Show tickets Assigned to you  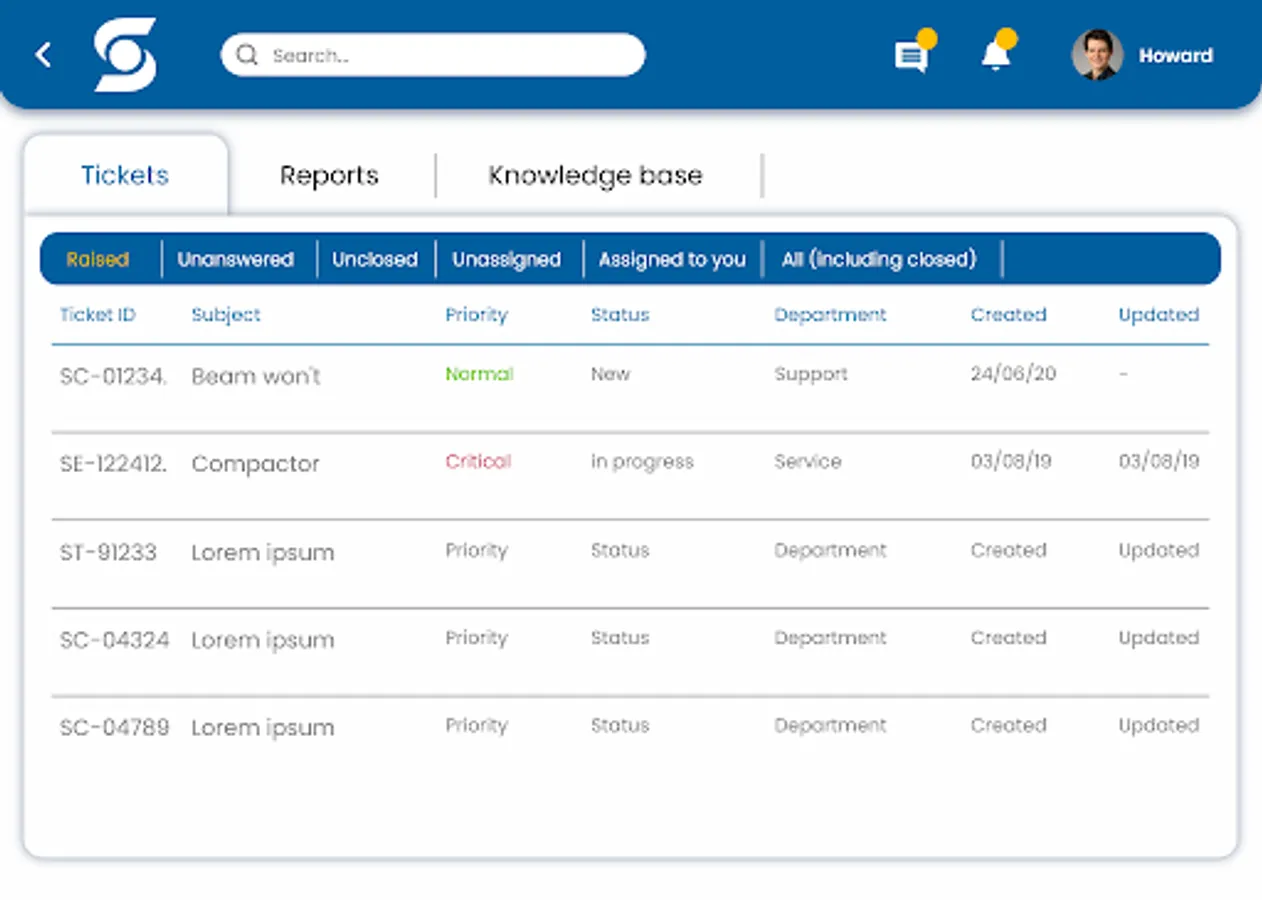(x=672, y=260)
